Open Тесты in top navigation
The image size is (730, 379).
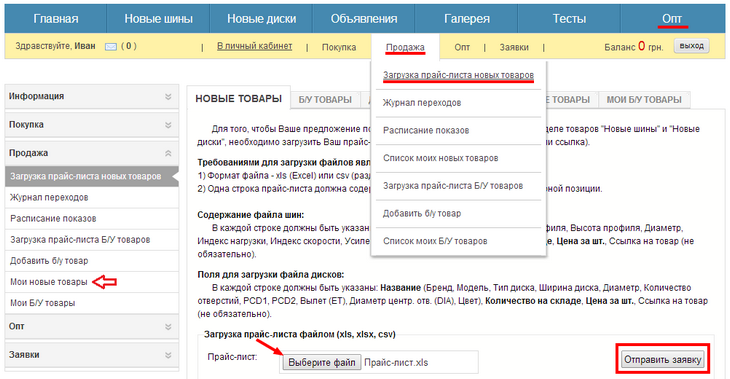[569, 19]
